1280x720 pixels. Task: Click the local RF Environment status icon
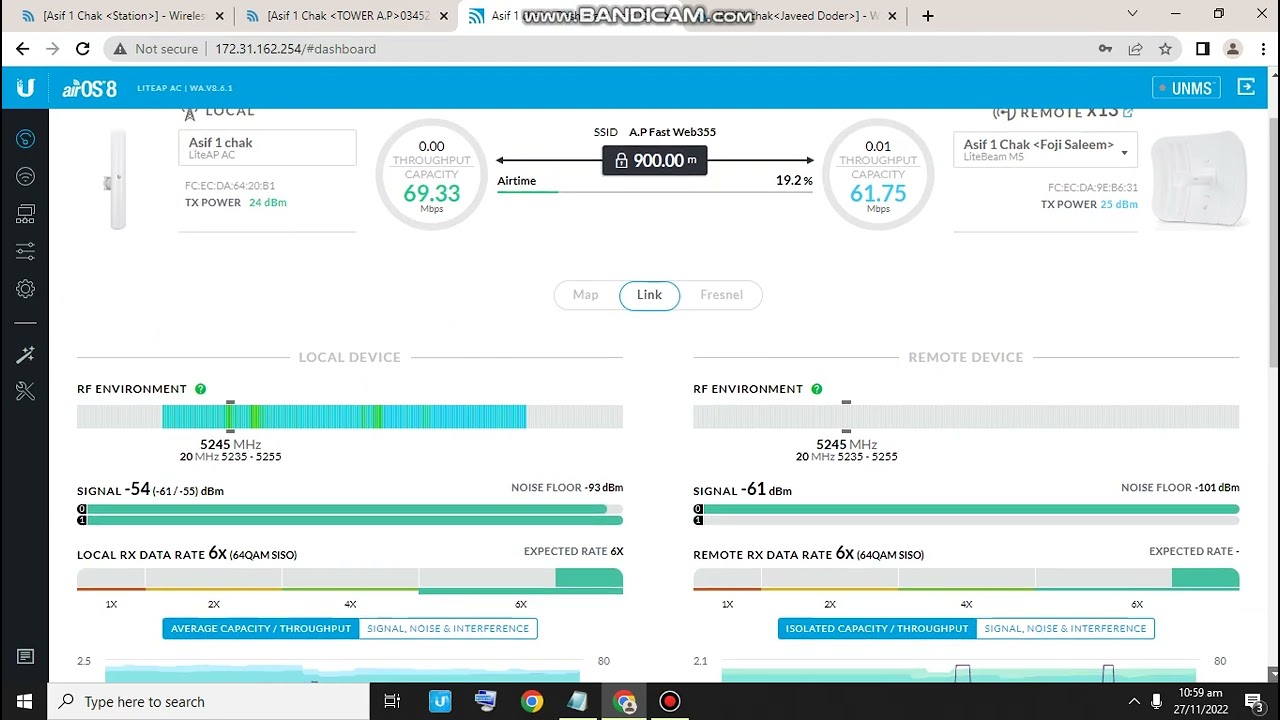point(200,389)
